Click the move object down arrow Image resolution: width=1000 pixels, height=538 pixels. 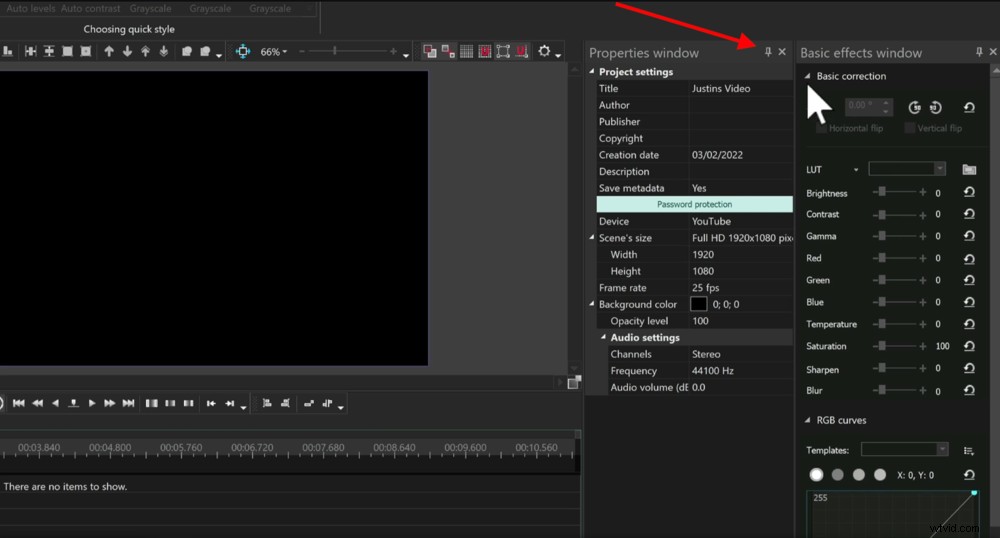click(x=127, y=51)
